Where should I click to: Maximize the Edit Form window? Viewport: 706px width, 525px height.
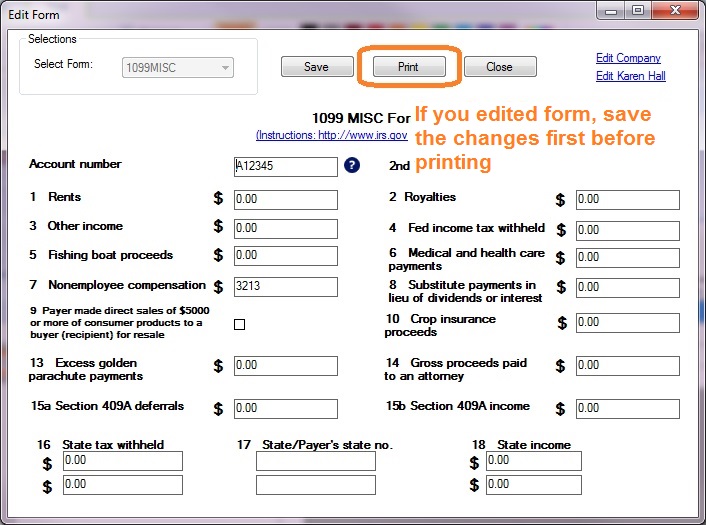click(x=636, y=11)
